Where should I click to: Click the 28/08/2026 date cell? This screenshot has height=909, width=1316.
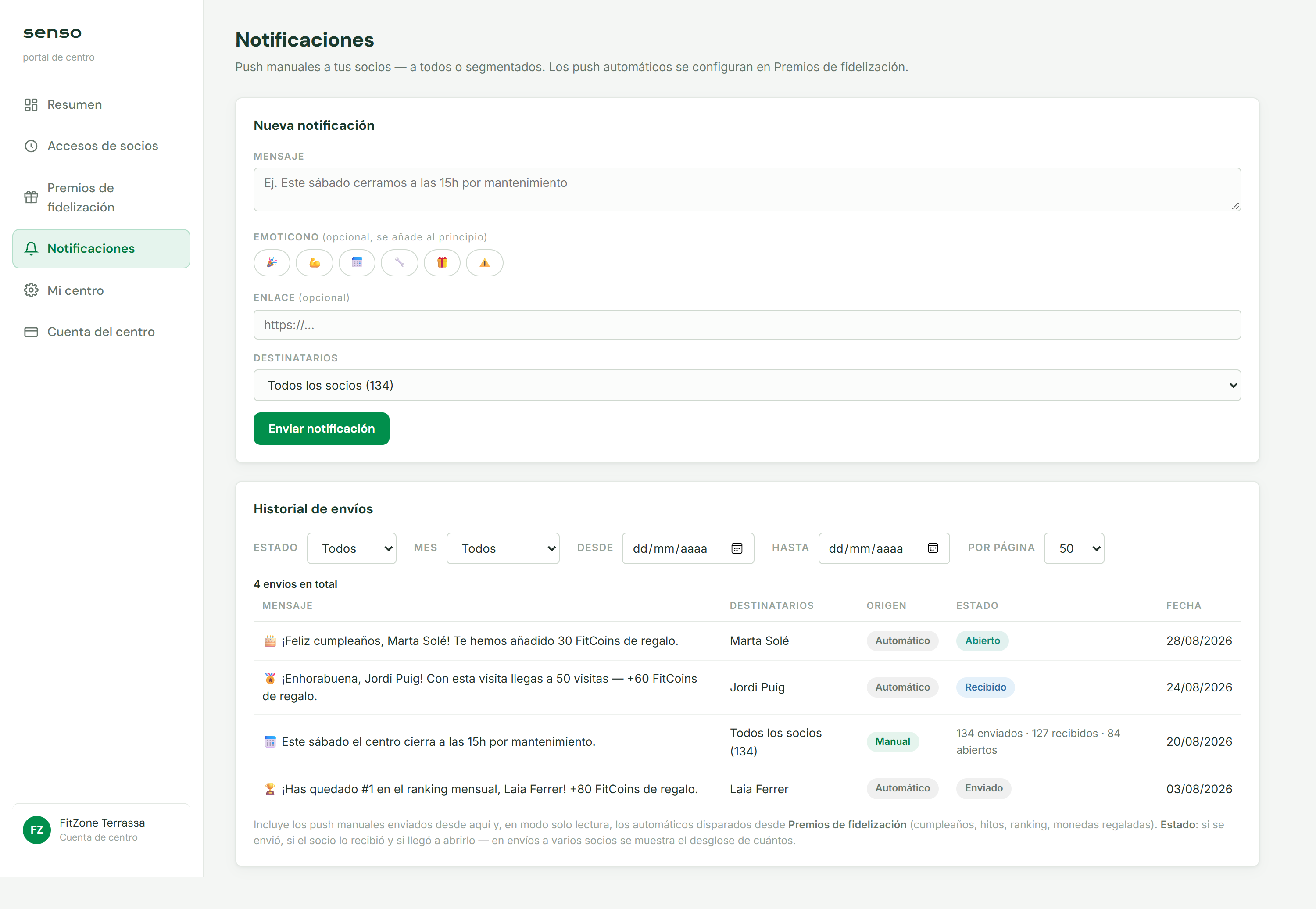click(1199, 641)
